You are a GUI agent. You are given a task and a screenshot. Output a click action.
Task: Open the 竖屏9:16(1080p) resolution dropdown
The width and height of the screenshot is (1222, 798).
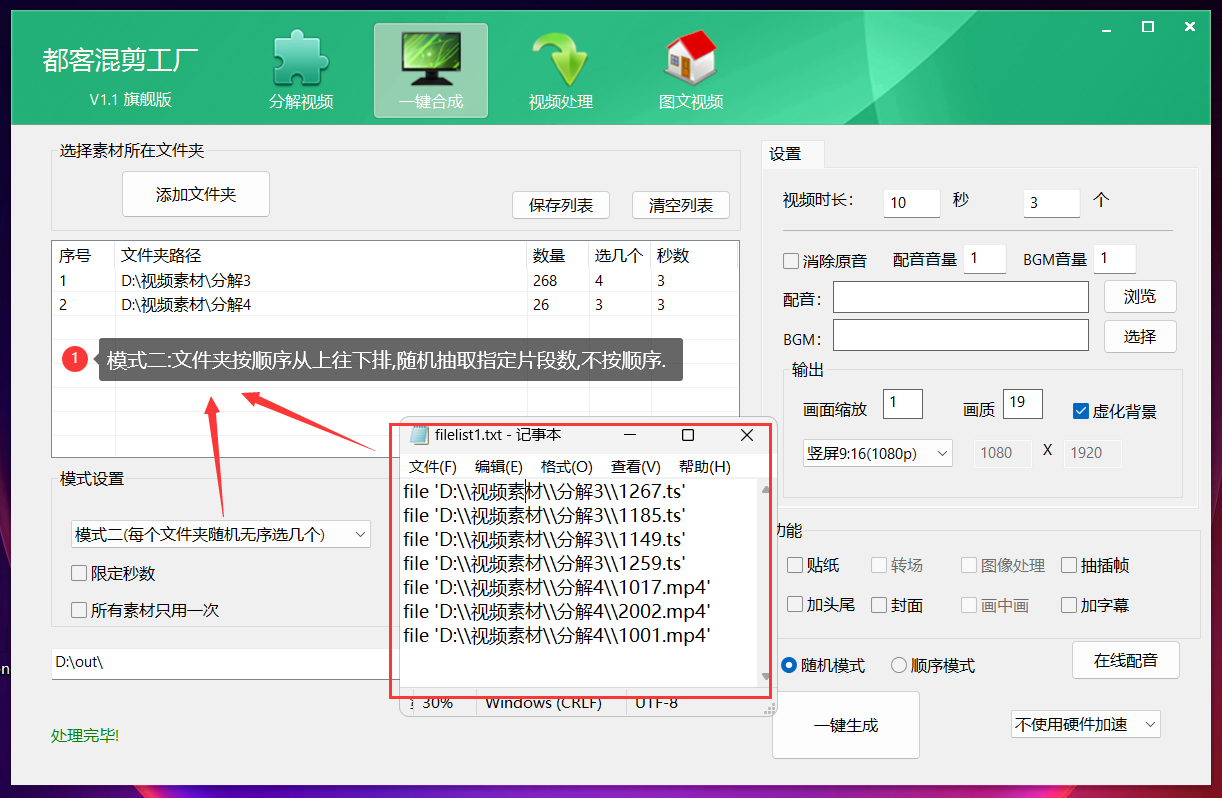(x=878, y=453)
